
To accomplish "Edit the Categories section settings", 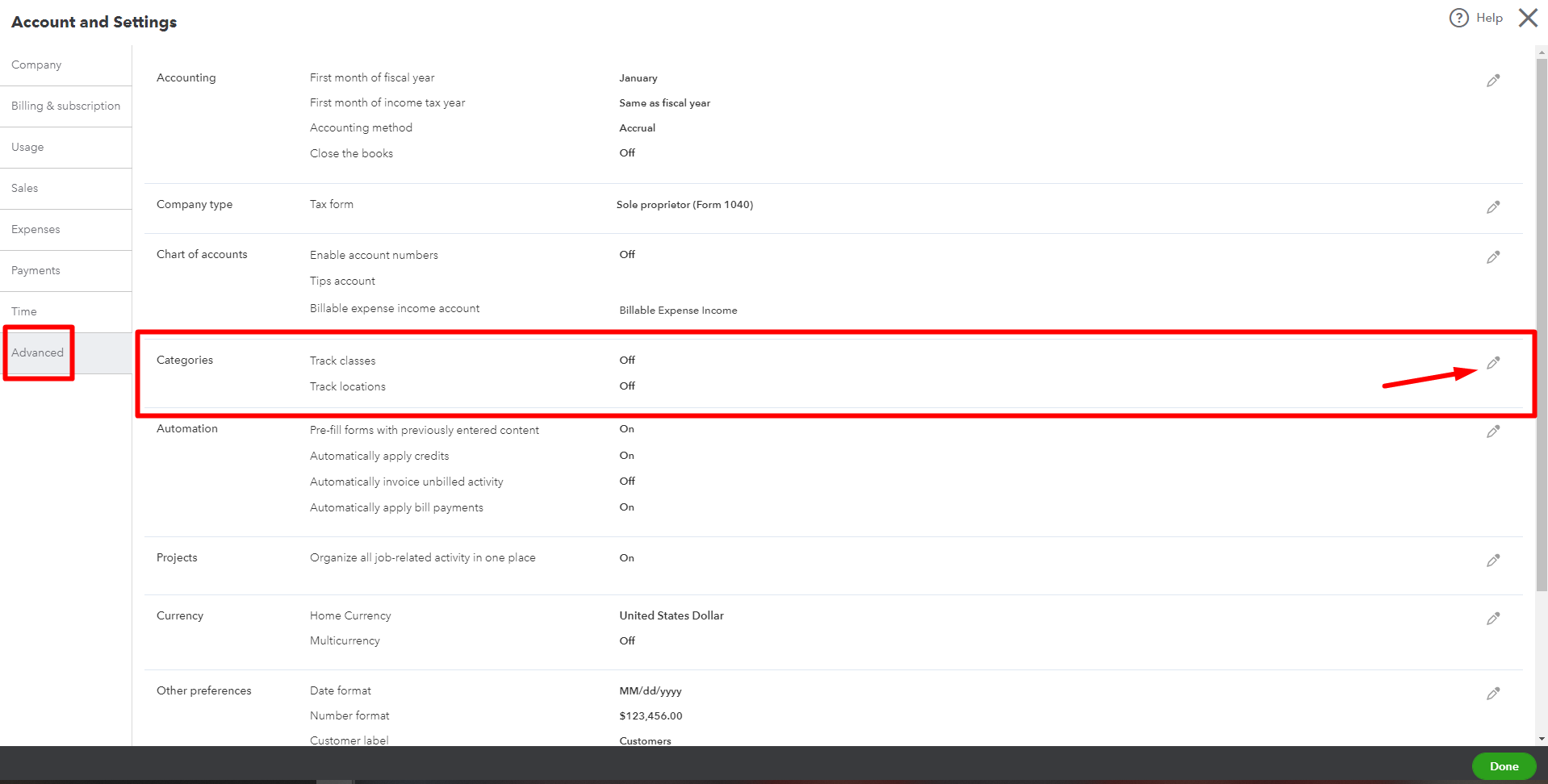I will (x=1492, y=363).
